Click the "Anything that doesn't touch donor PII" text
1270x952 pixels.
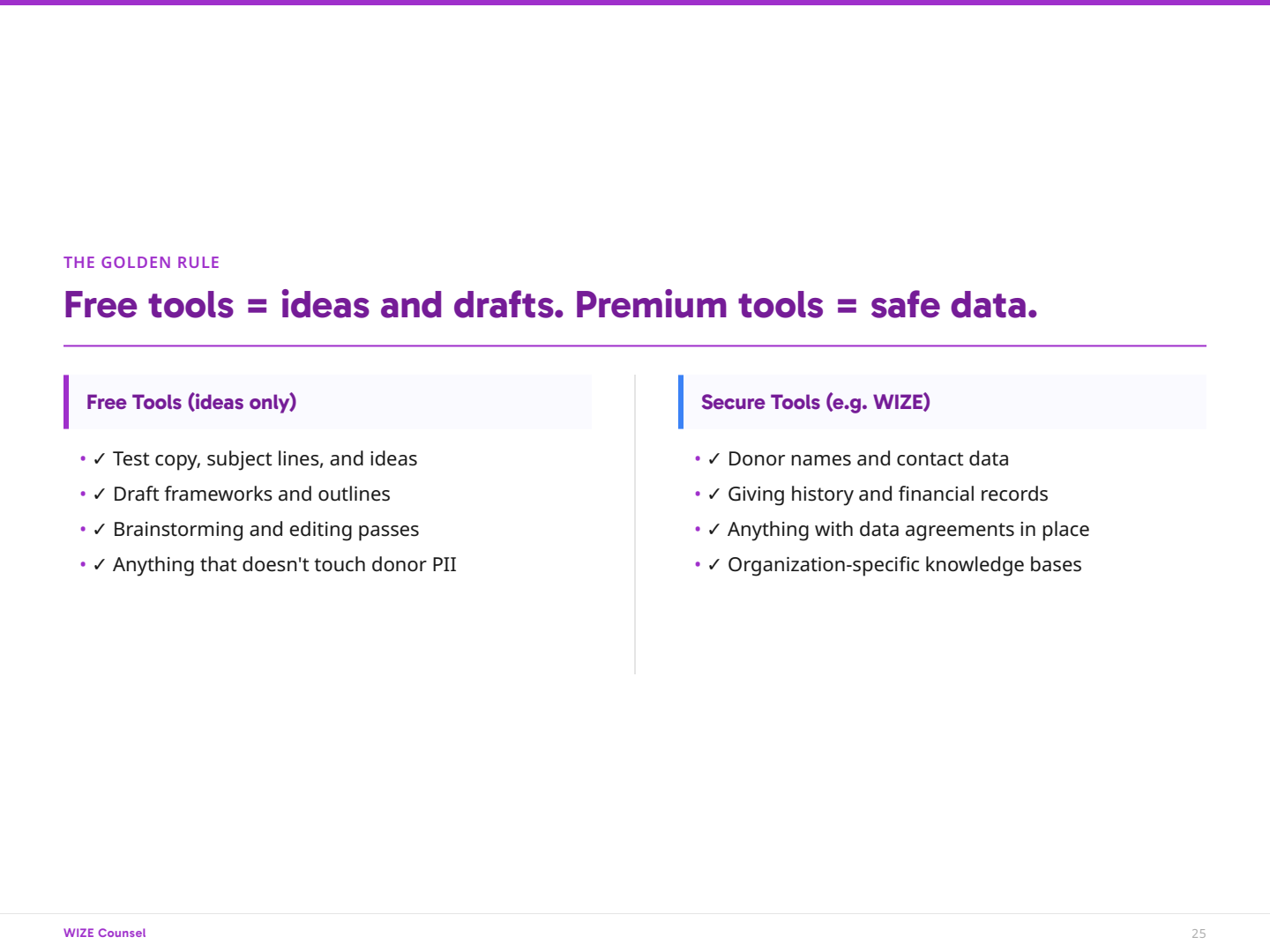[x=284, y=565]
